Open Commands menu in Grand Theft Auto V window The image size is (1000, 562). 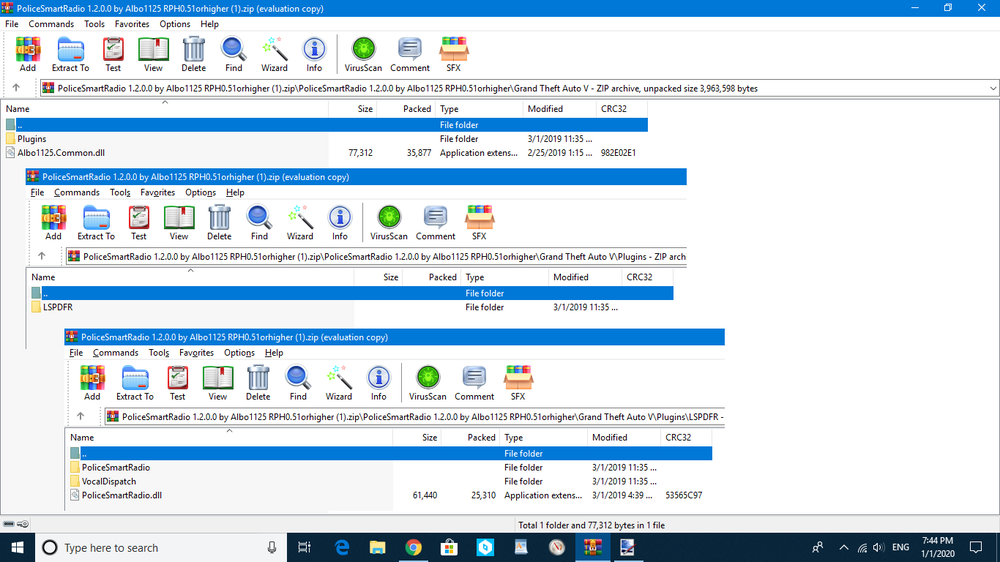51,24
